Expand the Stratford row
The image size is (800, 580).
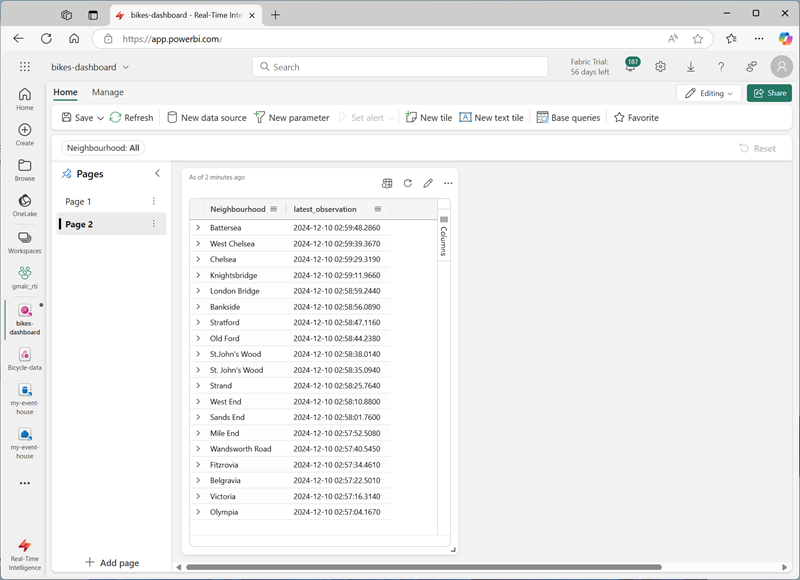(x=198, y=322)
